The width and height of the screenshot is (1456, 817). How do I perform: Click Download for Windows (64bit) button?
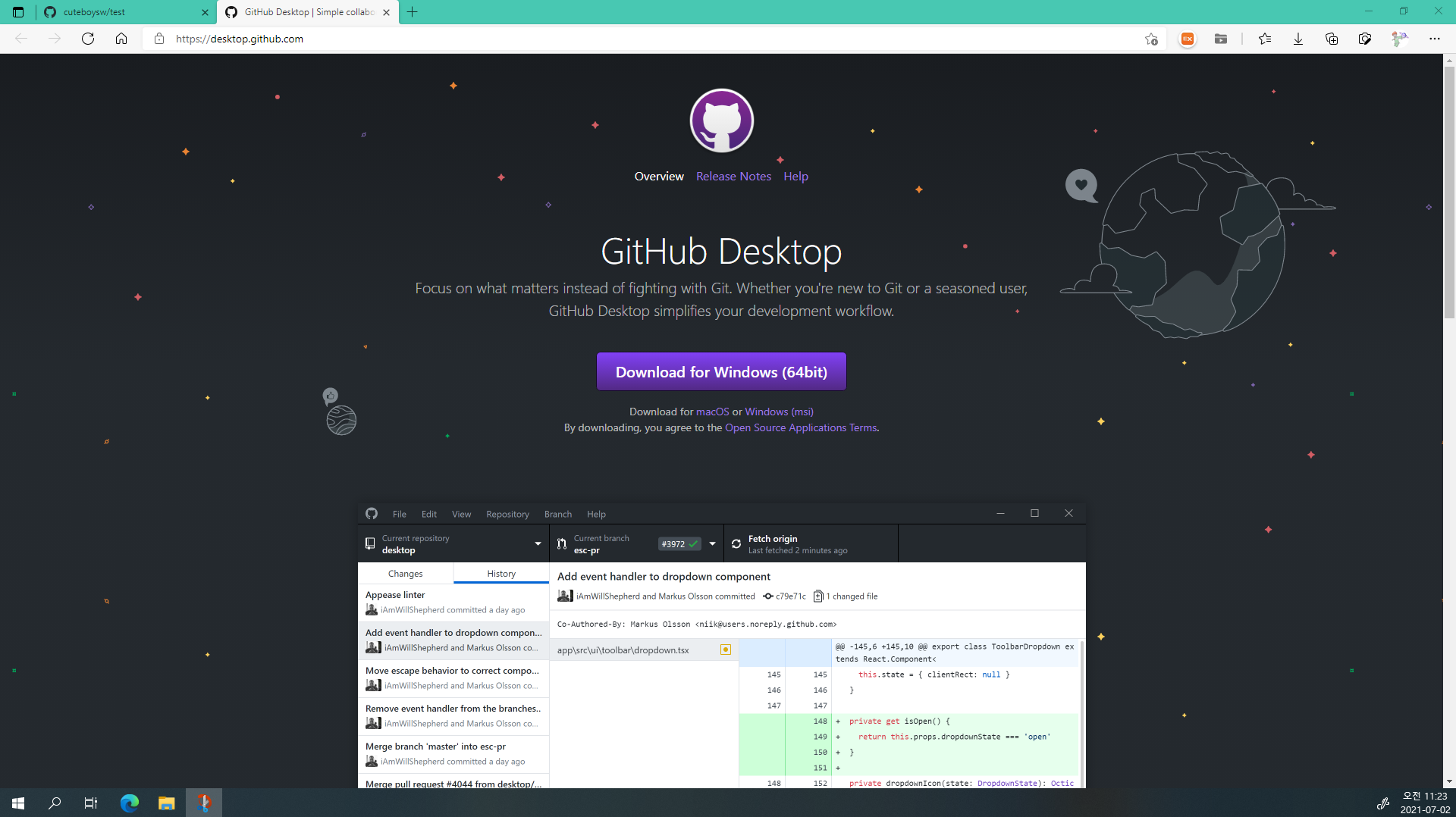pos(721,372)
